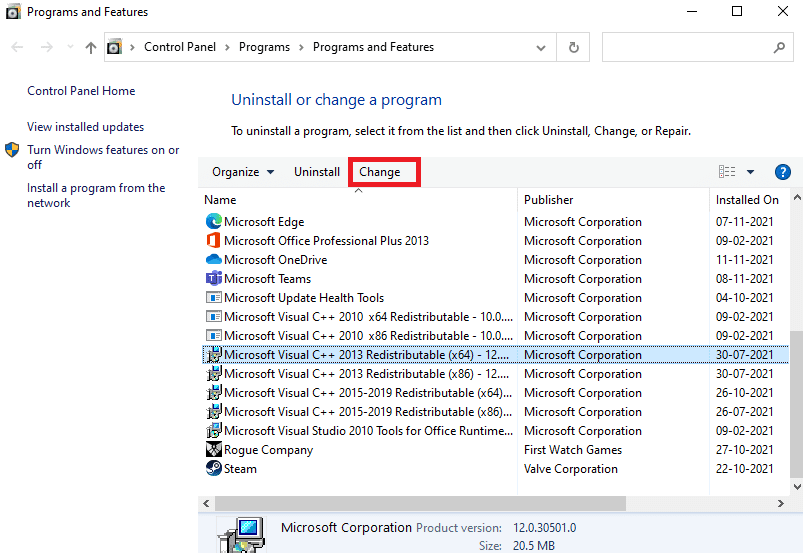The image size is (803, 553).
Task: Open Install a program from the network
Action: pyautogui.click(x=96, y=195)
